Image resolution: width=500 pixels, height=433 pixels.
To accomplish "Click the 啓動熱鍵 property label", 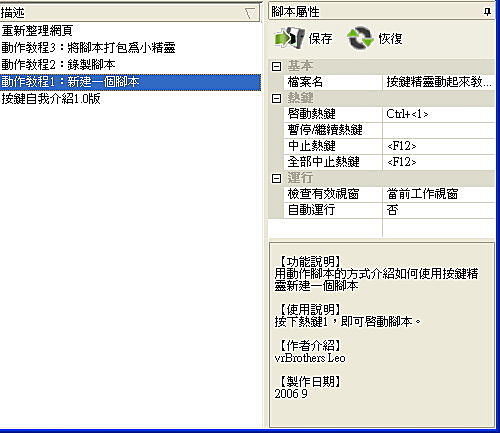I will point(312,114).
